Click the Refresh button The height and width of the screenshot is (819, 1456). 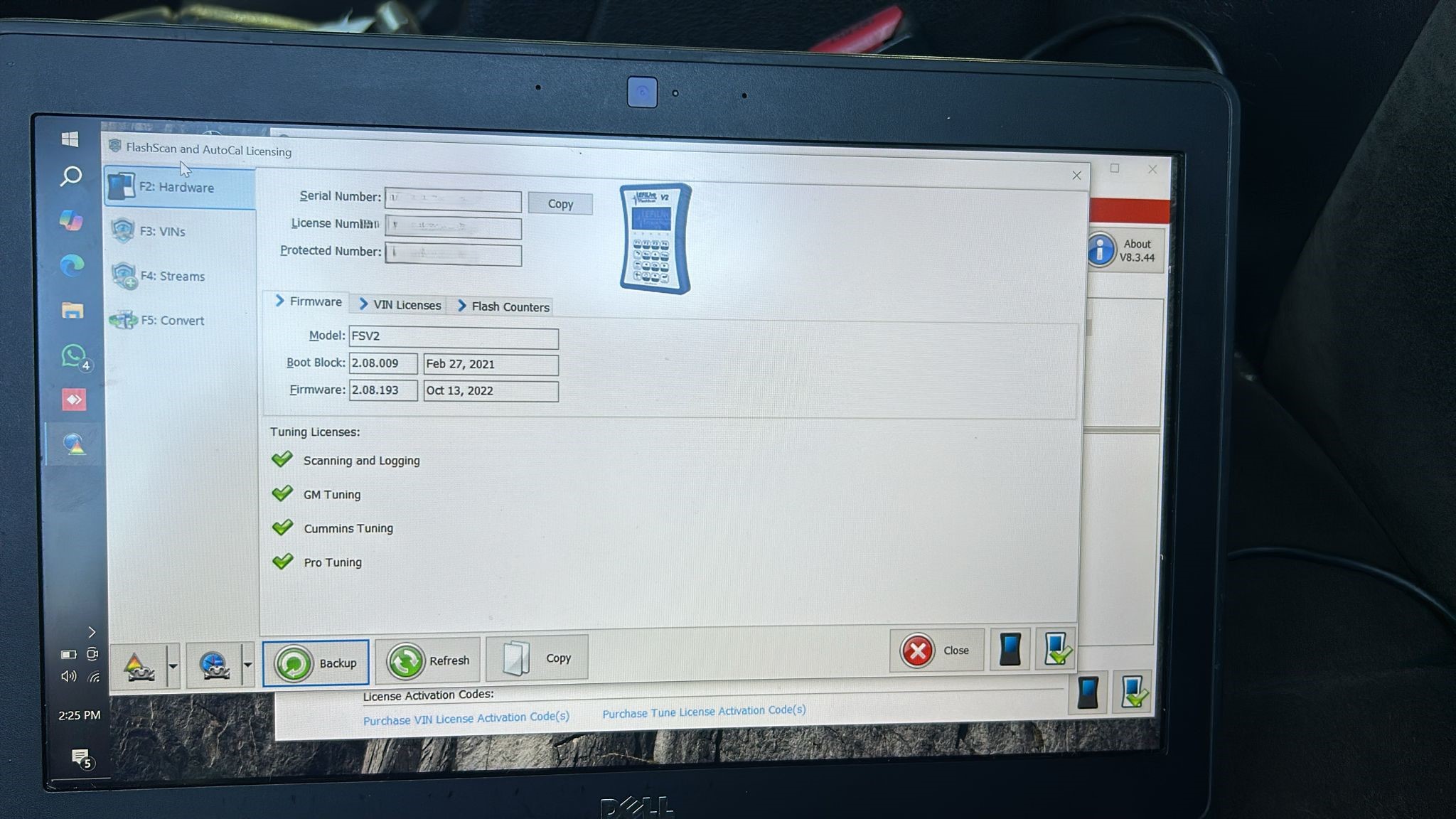coord(429,660)
